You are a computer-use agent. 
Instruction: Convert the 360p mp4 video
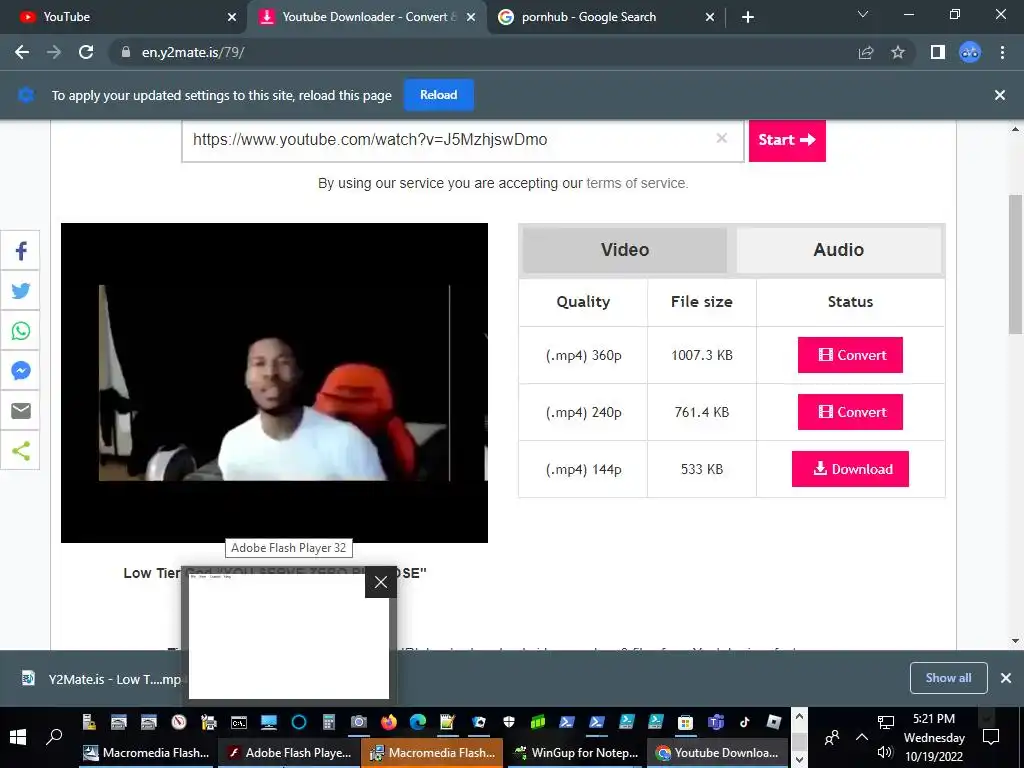point(850,355)
